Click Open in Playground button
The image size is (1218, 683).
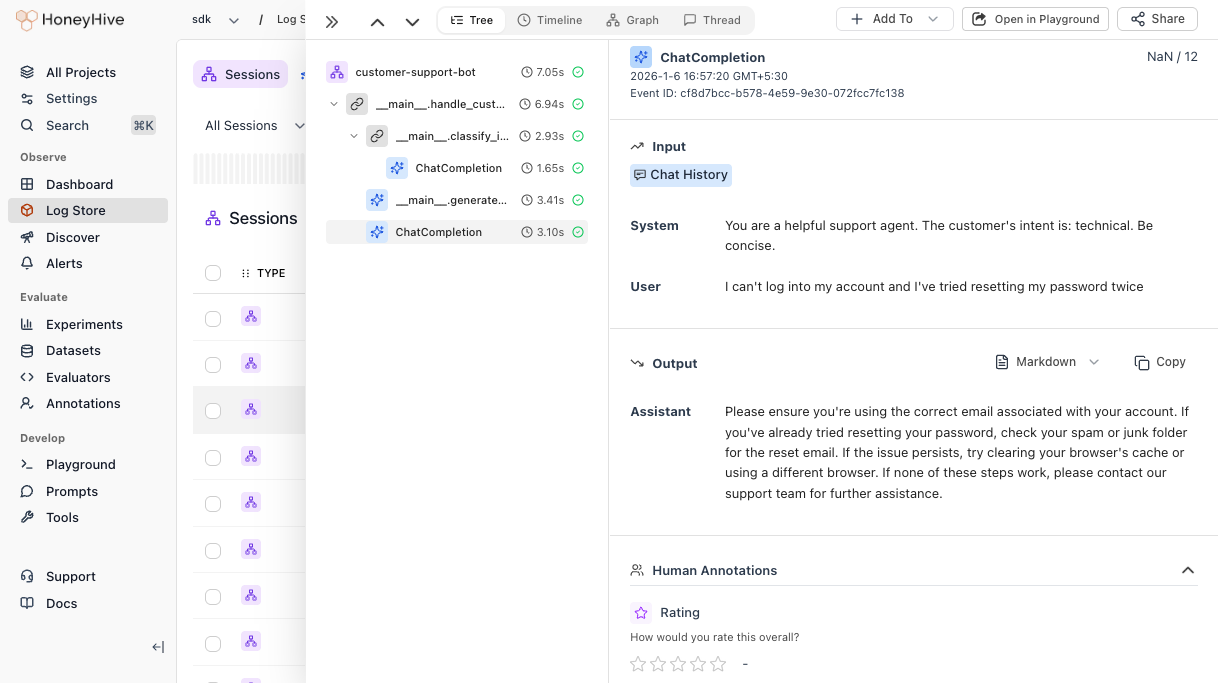tap(1035, 19)
